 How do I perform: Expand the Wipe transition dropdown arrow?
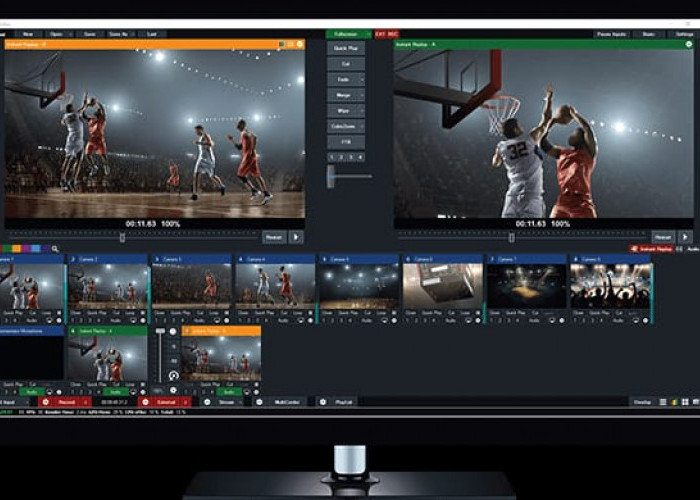[x=360, y=111]
